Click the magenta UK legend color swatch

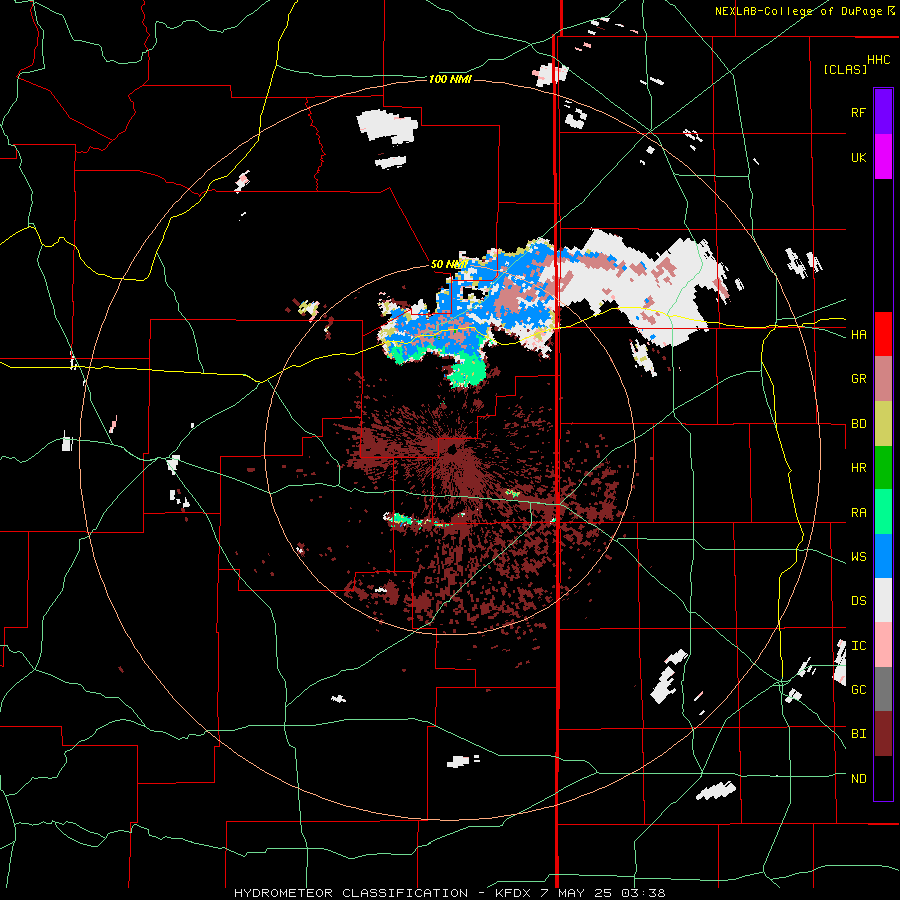click(883, 157)
